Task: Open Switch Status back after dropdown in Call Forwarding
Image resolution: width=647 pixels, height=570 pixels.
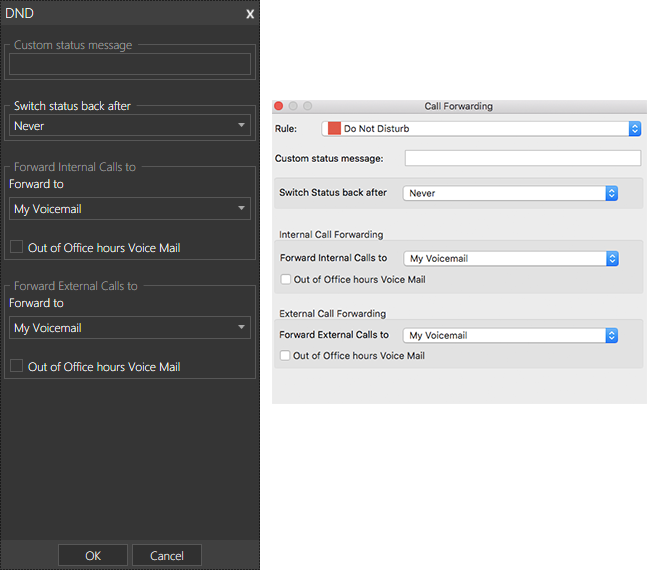Action: point(510,193)
